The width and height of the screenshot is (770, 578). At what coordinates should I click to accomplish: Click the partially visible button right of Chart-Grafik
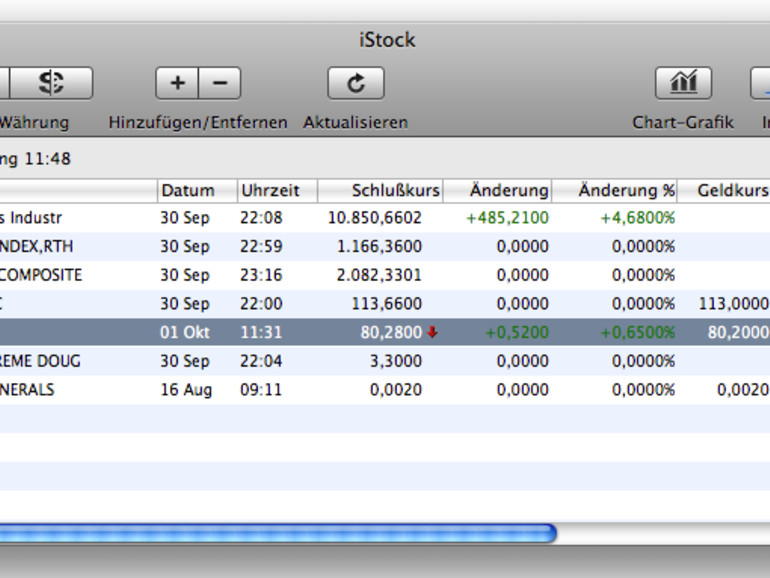tap(760, 83)
